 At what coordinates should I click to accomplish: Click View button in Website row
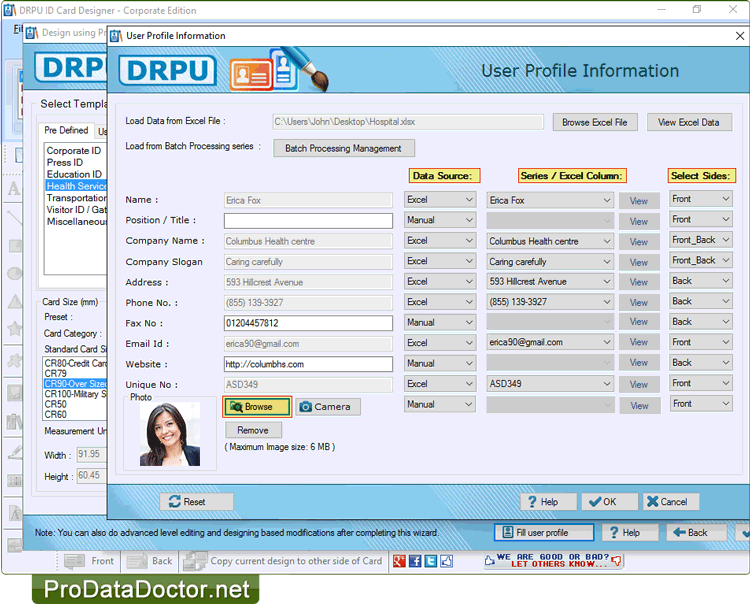pyautogui.click(x=639, y=363)
